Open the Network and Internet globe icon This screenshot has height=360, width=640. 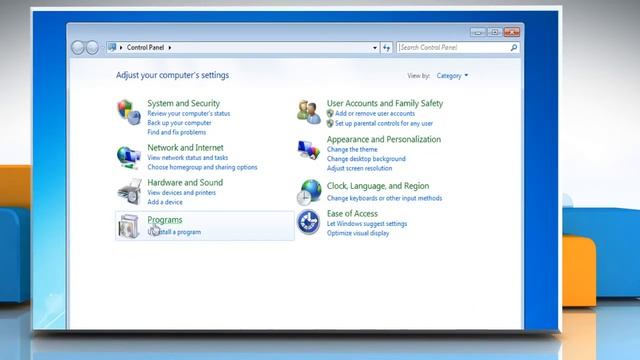pos(129,157)
